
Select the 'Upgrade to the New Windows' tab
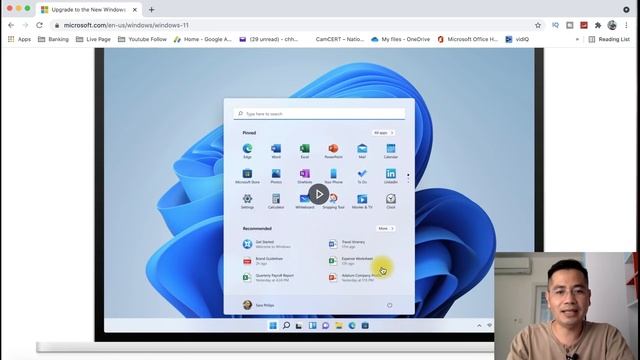[x=89, y=9]
